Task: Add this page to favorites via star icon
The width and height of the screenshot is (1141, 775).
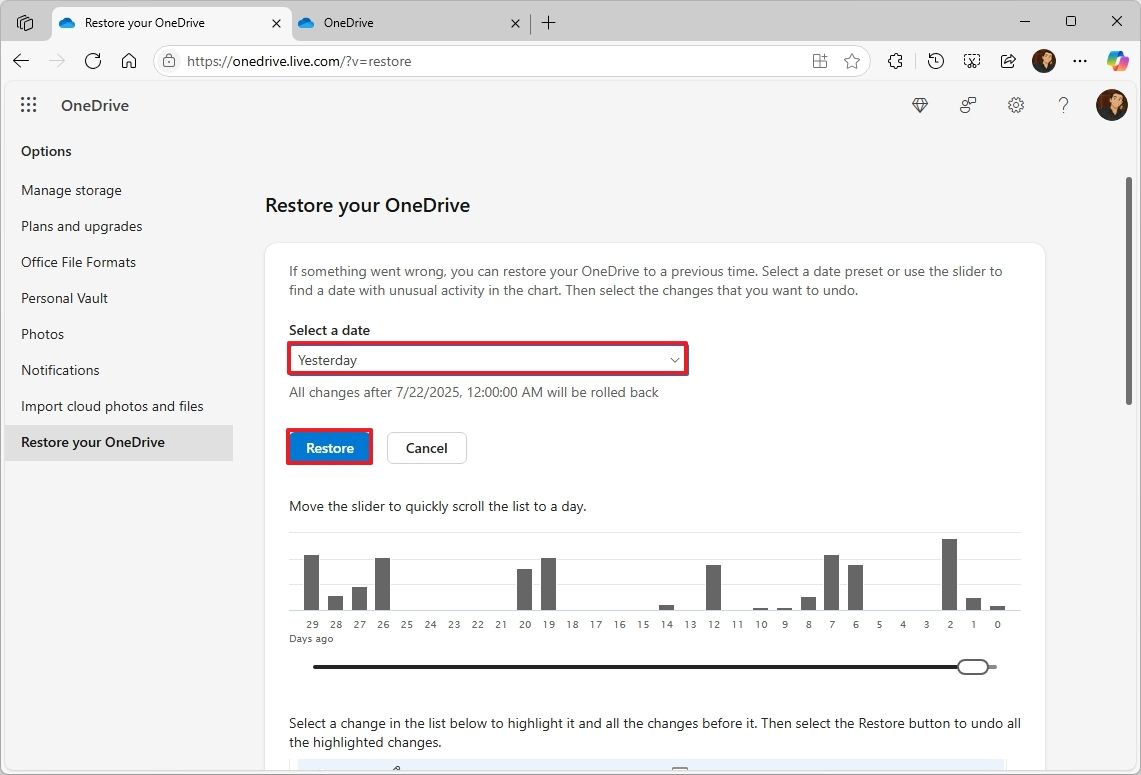Action: 852,61
